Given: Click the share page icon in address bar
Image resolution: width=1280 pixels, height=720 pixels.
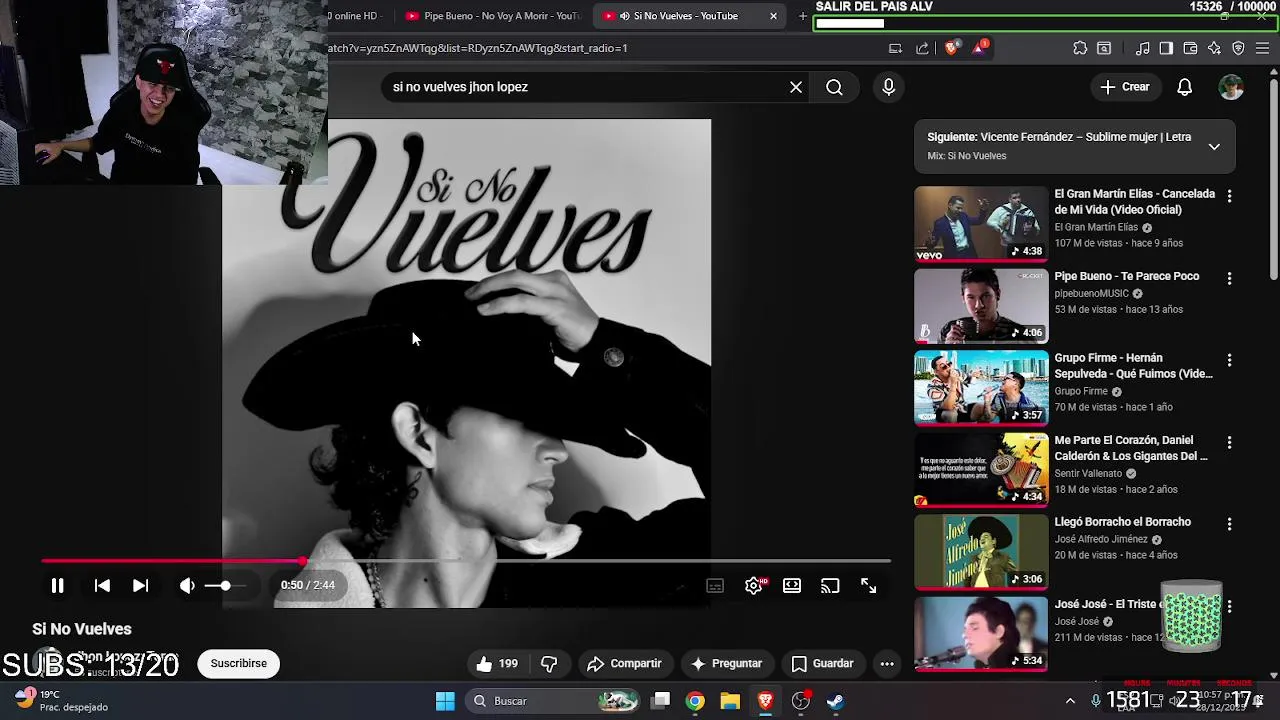Looking at the screenshot, I should pos(922,48).
